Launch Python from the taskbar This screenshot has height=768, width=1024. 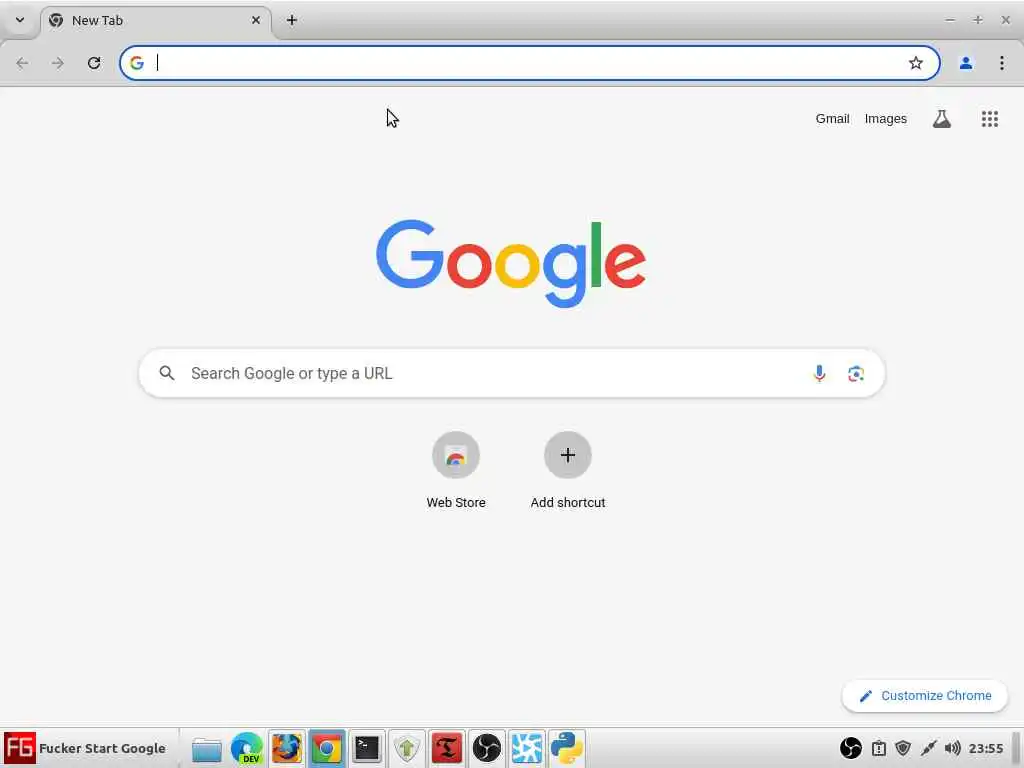pos(567,748)
